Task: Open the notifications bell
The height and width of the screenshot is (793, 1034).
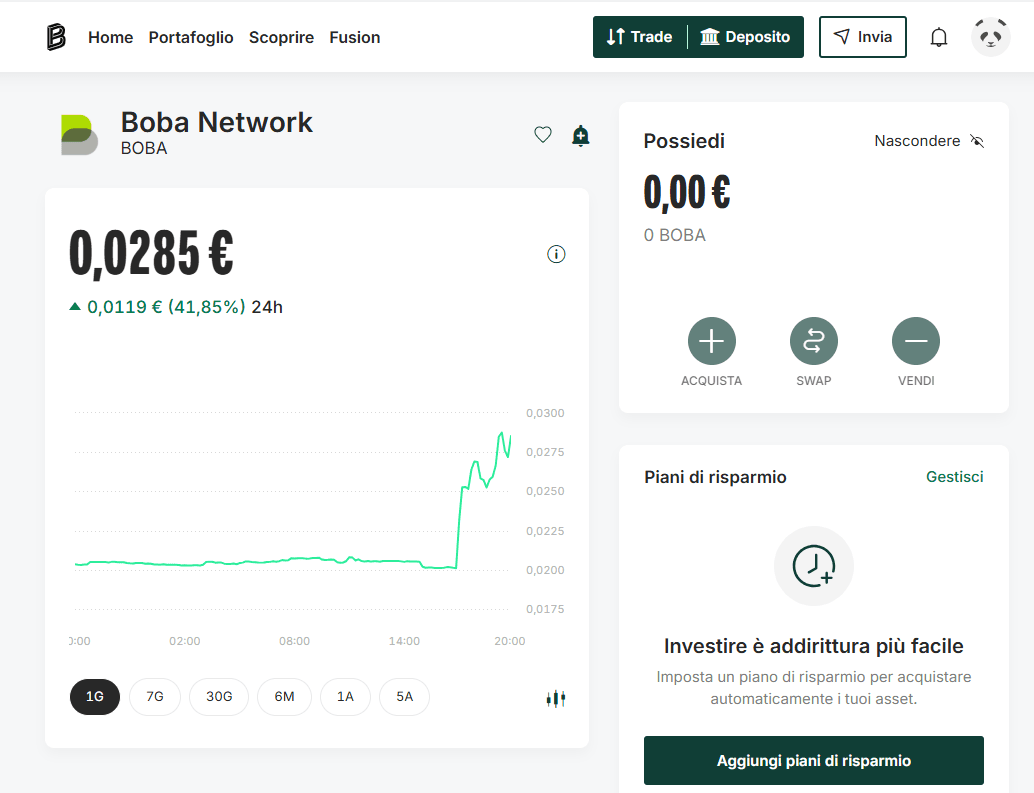Action: pyautogui.click(x=938, y=38)
